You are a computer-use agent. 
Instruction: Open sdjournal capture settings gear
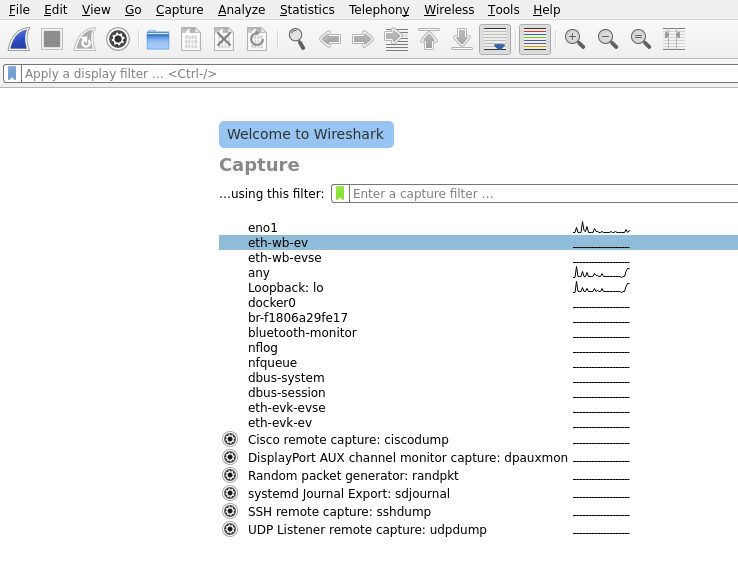point(230,493)
